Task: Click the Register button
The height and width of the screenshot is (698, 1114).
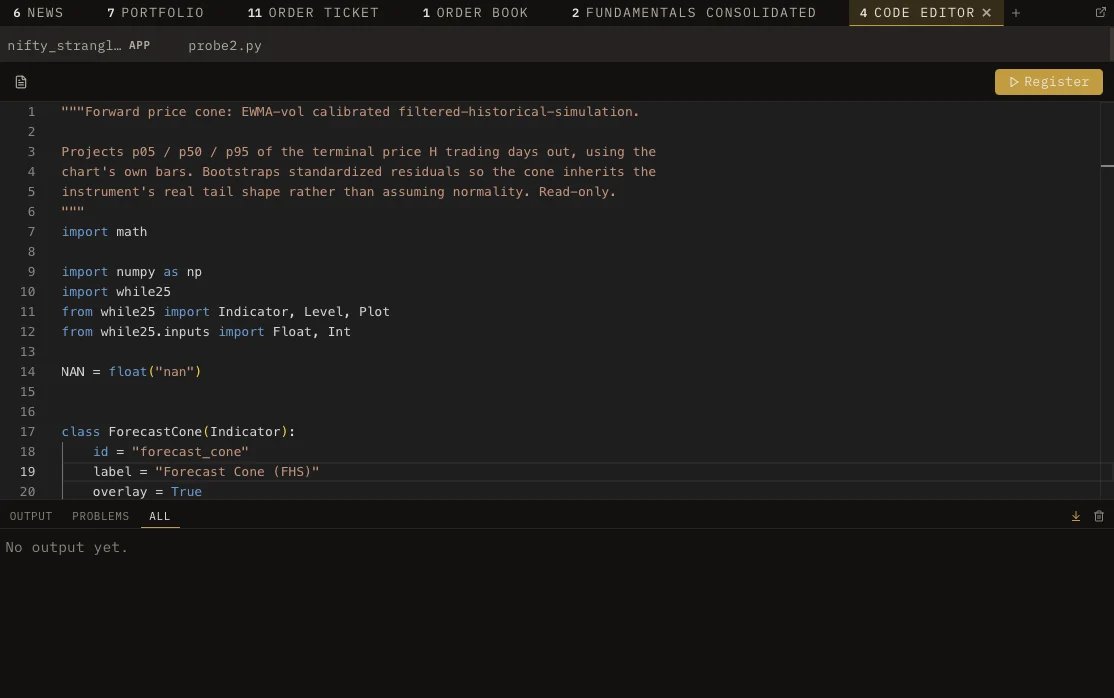Action: tap(1049, 82)
